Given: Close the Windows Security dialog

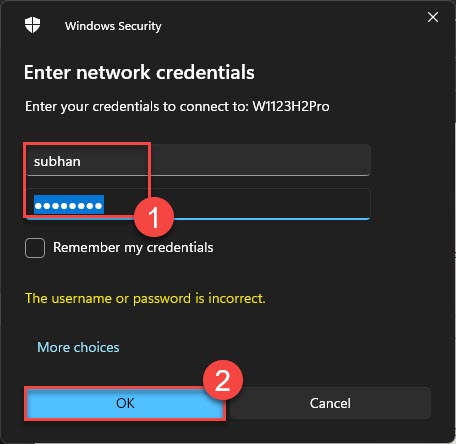Looking at the screenshot, I should 433,17.
